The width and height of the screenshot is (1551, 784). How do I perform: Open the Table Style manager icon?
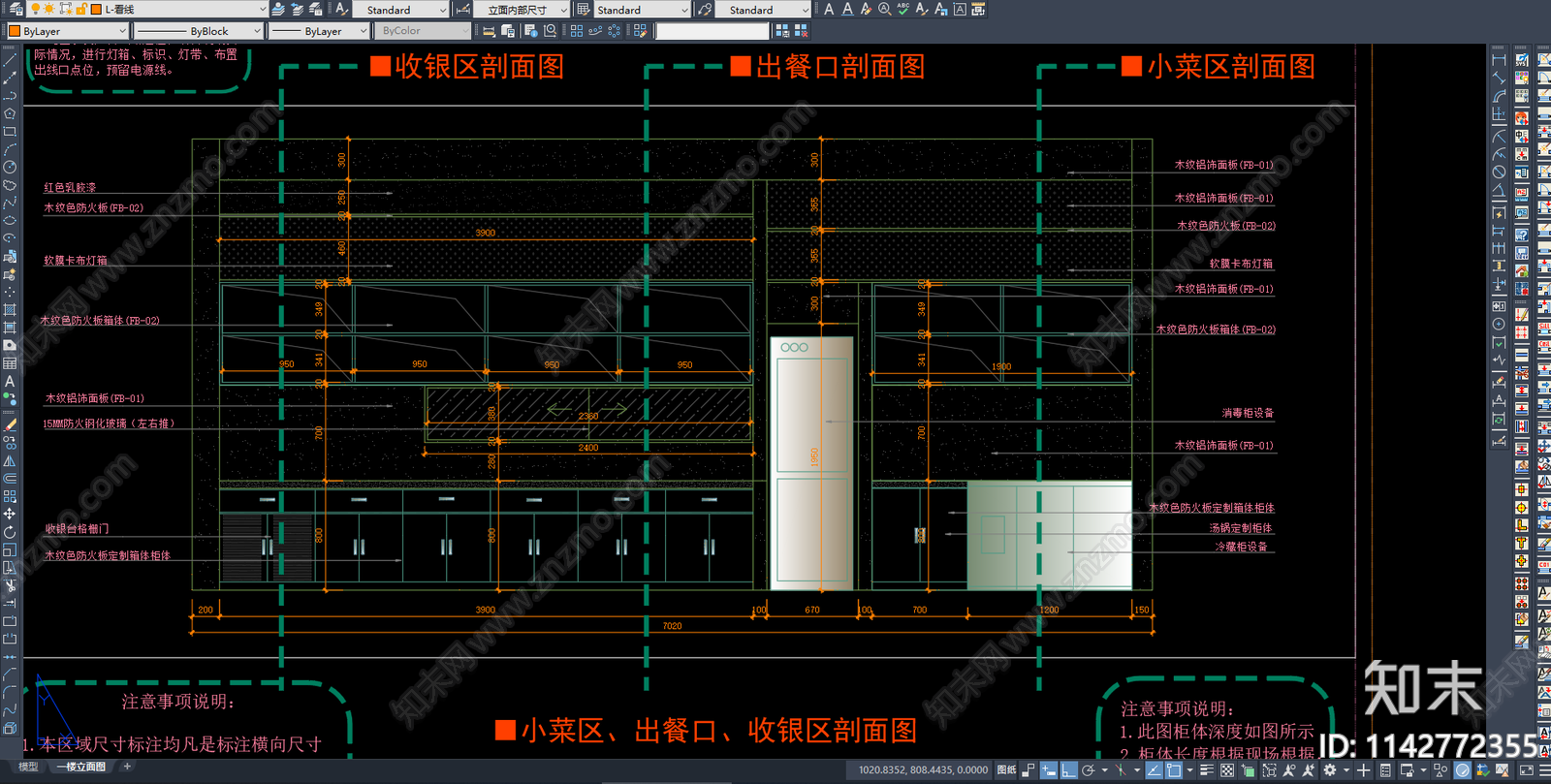[x=584, y=9]
